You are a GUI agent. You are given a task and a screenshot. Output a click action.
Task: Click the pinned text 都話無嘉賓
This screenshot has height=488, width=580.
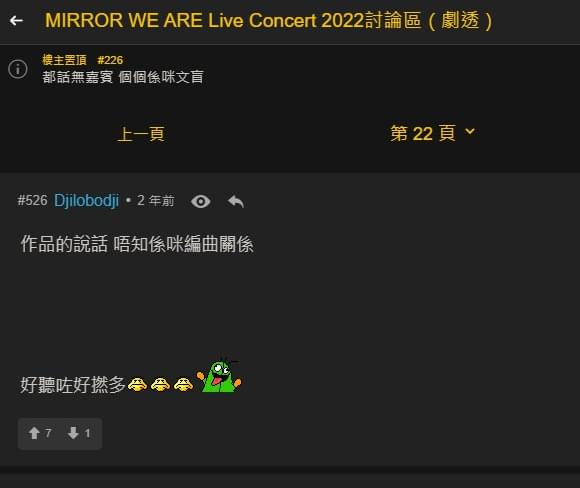point(77,77)
